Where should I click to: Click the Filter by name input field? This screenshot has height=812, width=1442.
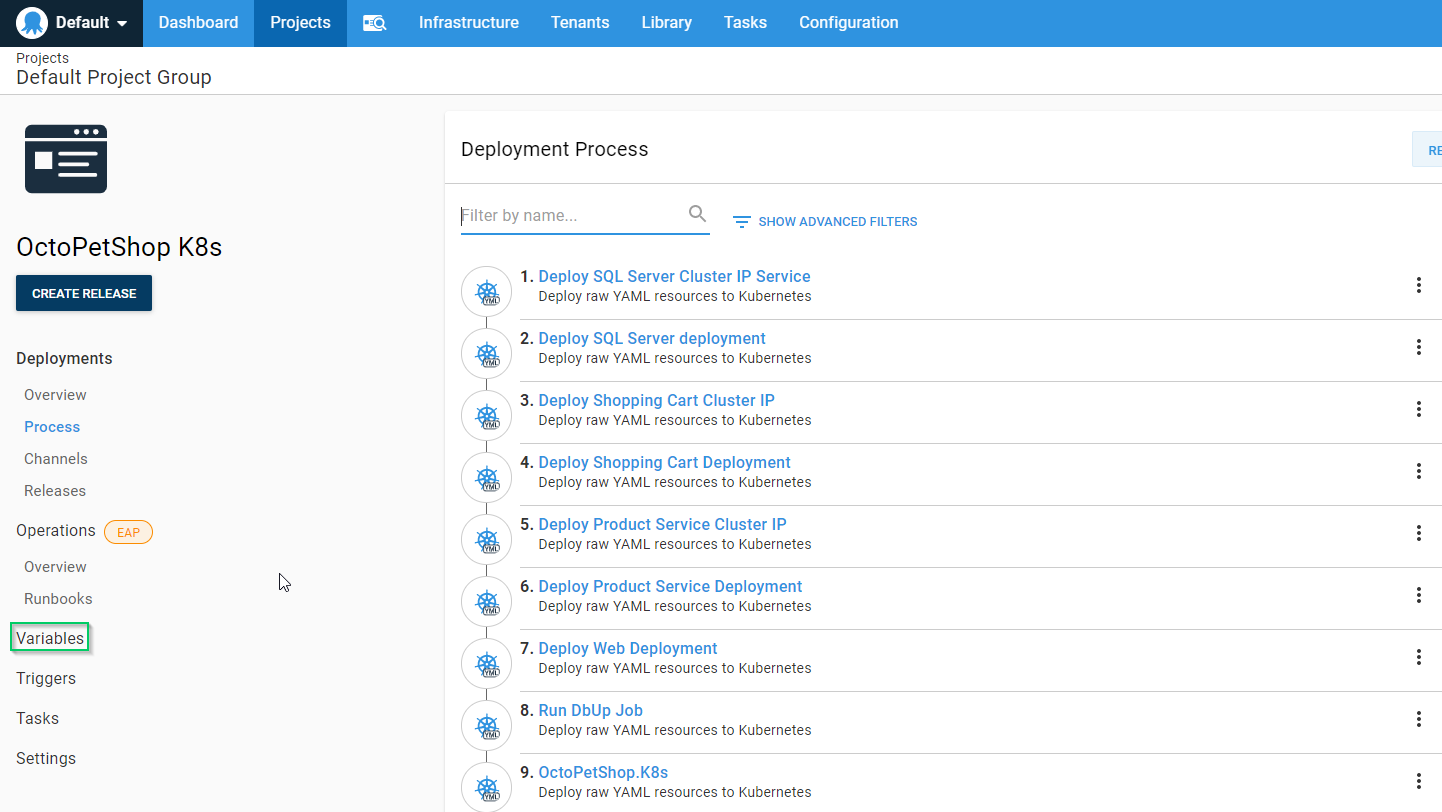570,216
